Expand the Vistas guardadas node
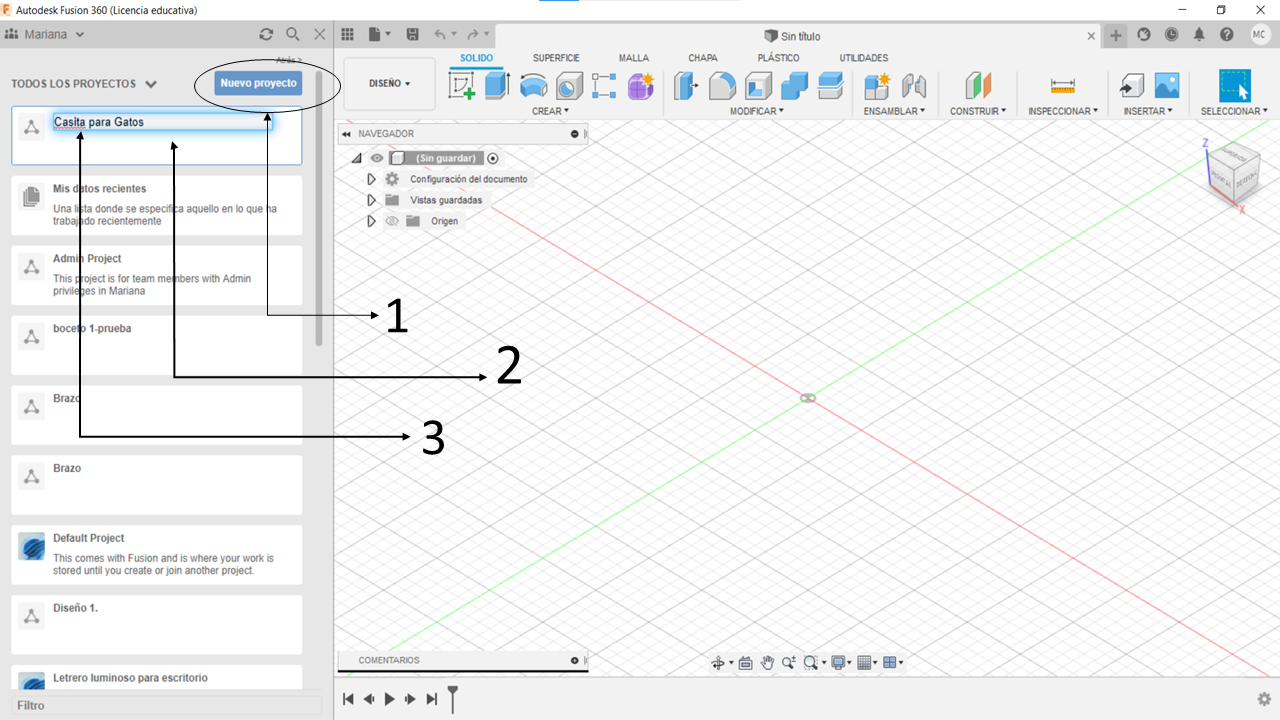The image size is (1280, 720). coord(372,200)
